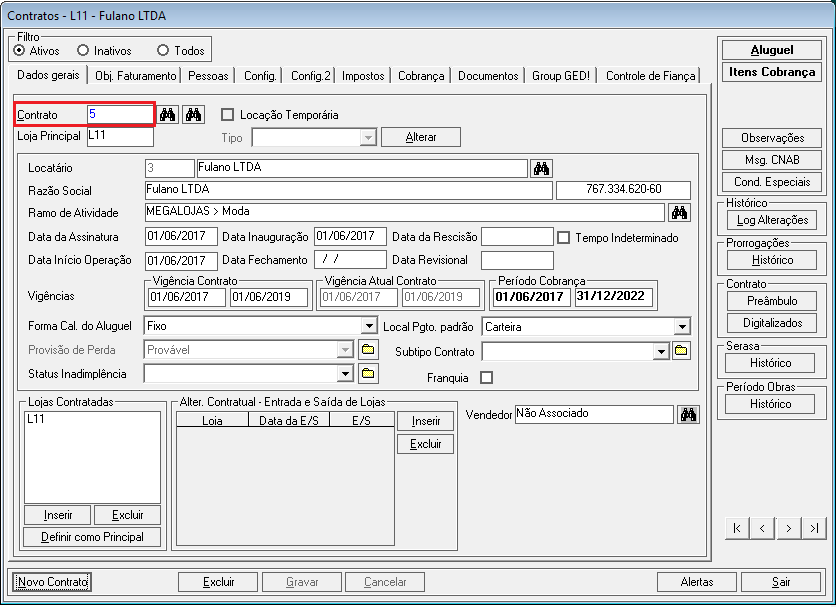Viewport: 836px width, 607px height.
Task: Click first binoculars search icon beside Contrato
Action: coord(168,115)
